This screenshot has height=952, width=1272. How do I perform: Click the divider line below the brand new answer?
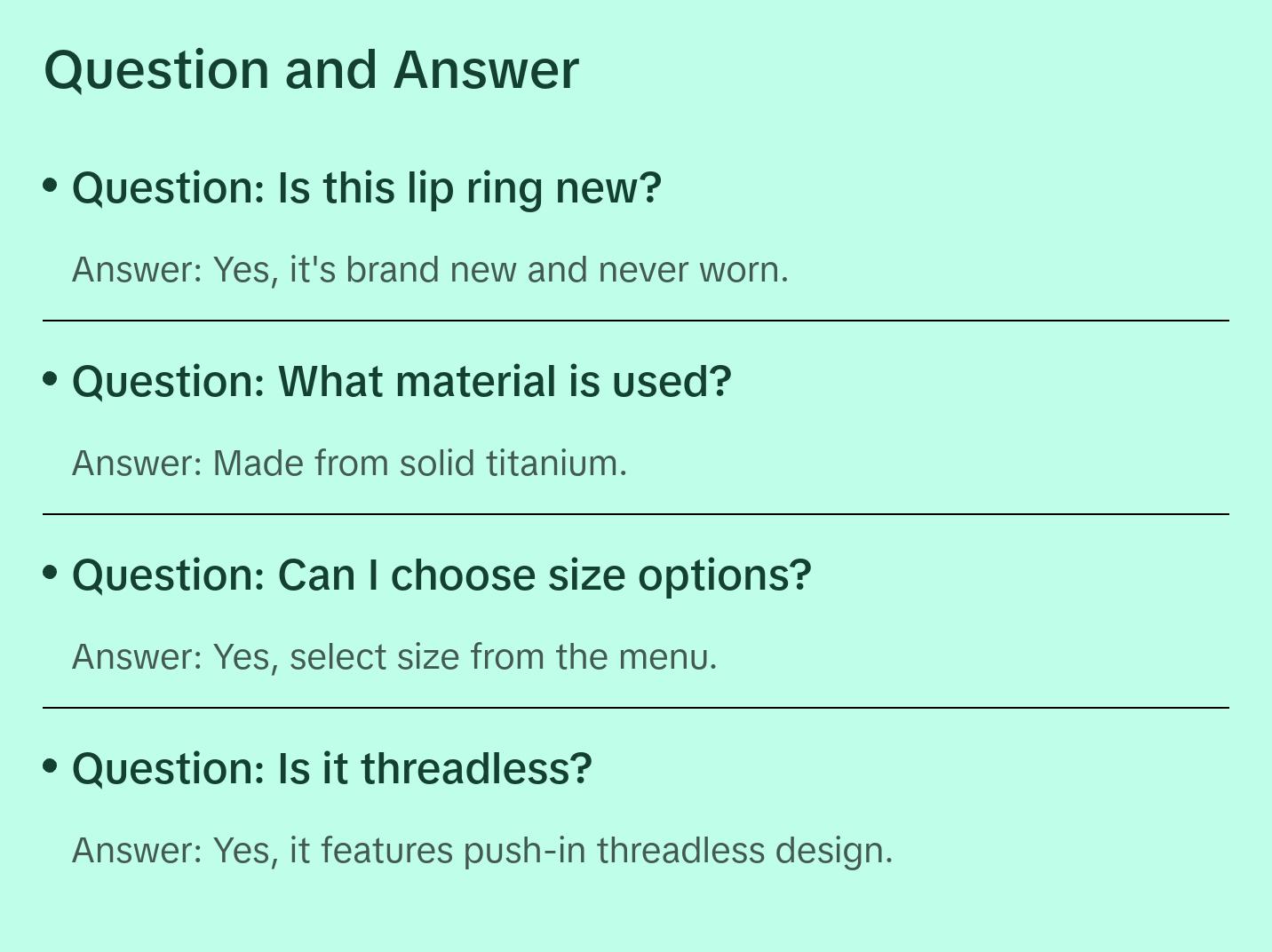point(636,321)
